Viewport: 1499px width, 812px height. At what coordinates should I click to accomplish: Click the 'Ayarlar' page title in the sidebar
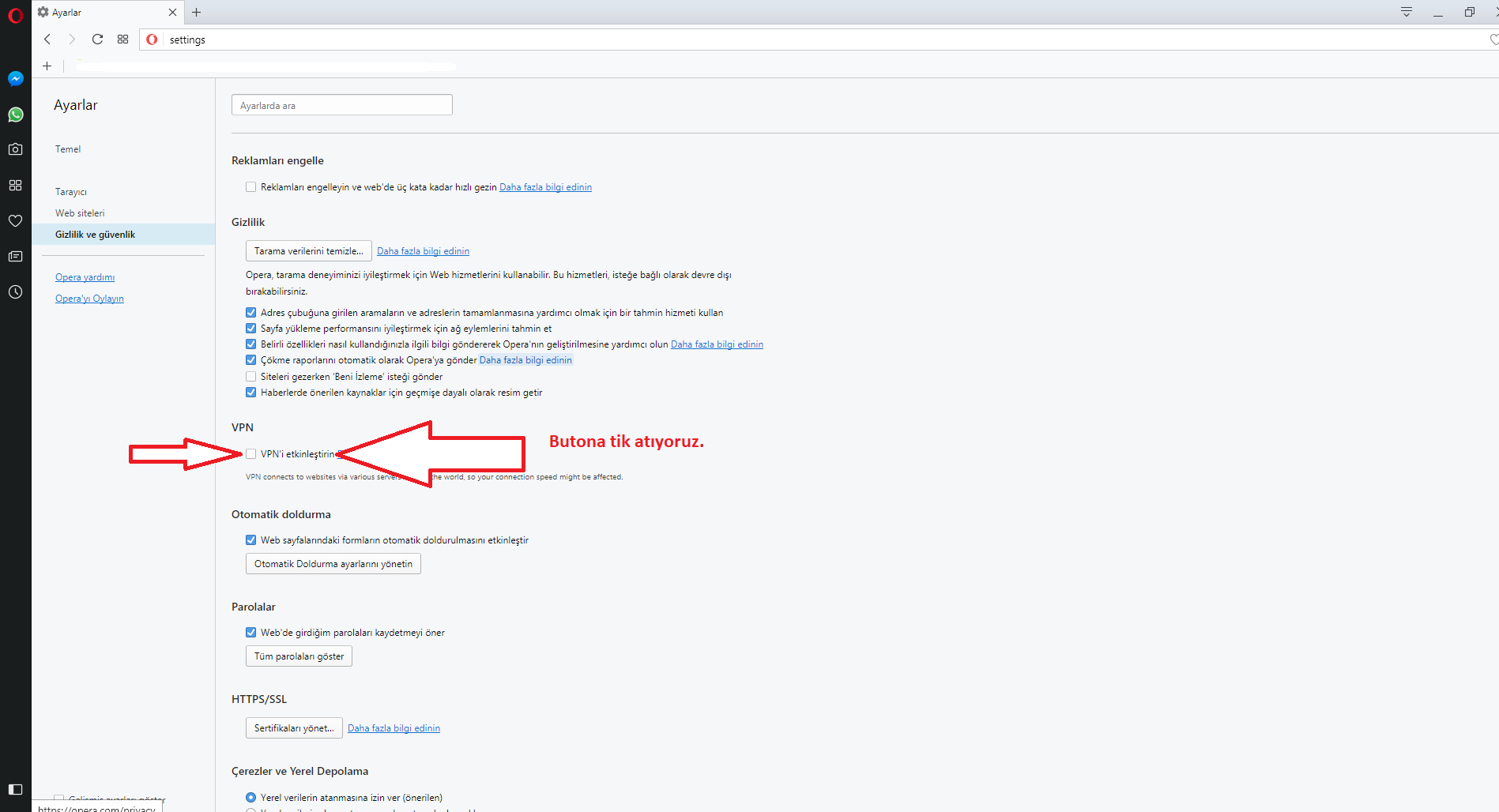click(x=76, y=105)
